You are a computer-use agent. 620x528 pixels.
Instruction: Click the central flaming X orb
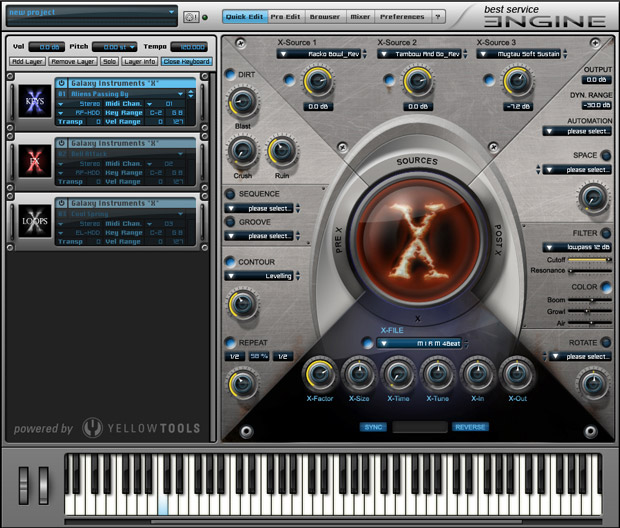point(418,241)
